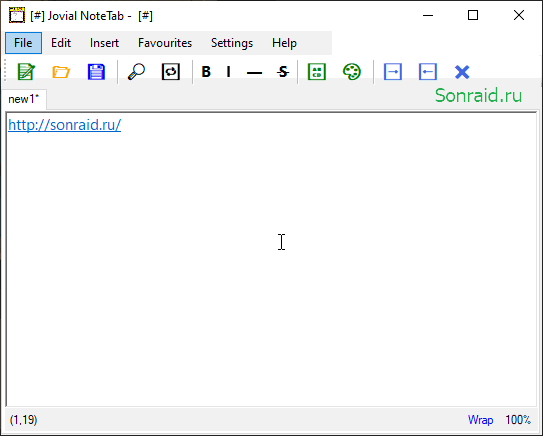Follow the http://sonraid.ru/ hyperlink
The height and width of the screenshot is (436, 543).
64,125
